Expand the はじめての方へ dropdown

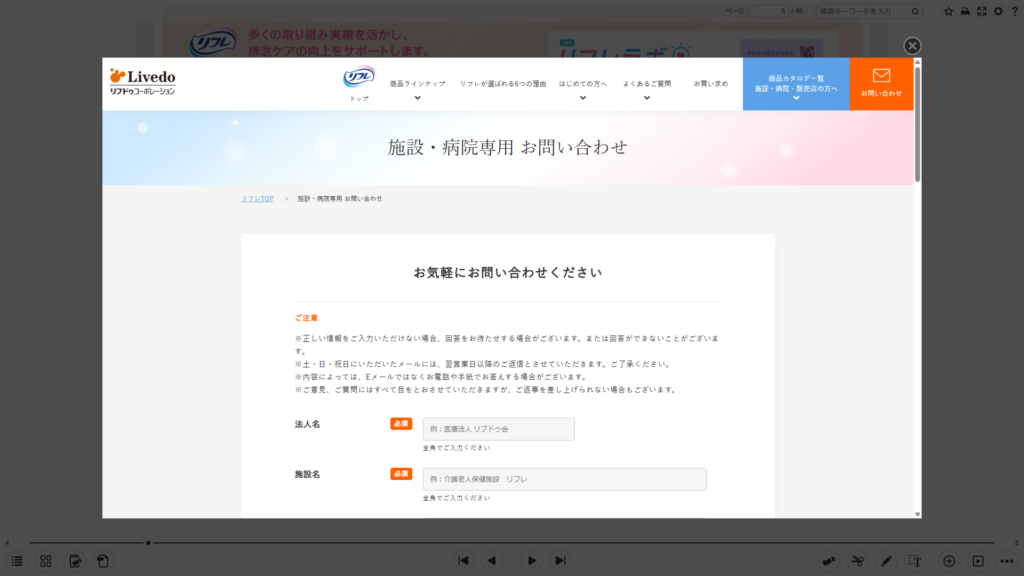(583, 89)
